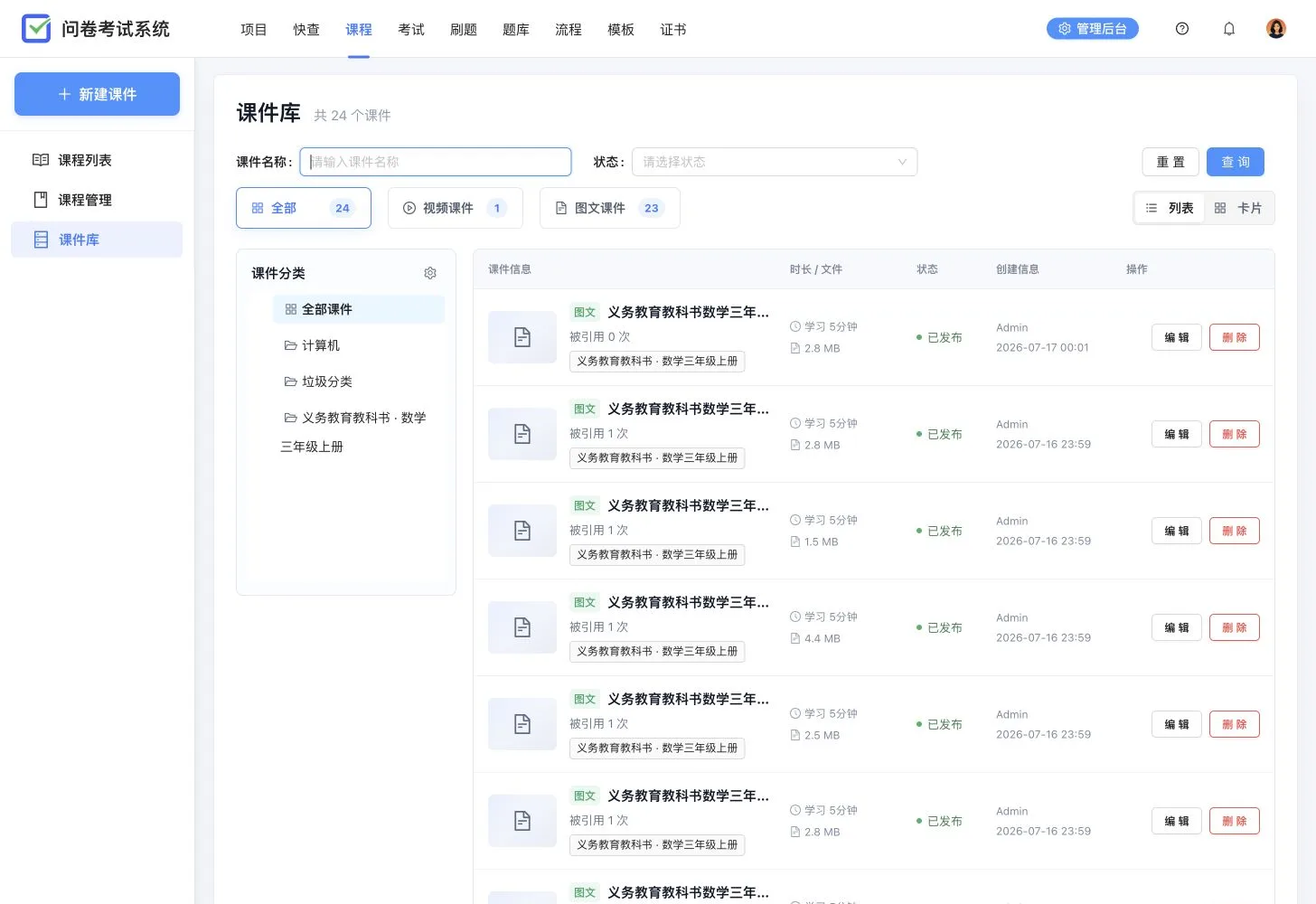Open the 状态 select dropdown
Viewport: 1316px width, 904px height.
(775, 162)
